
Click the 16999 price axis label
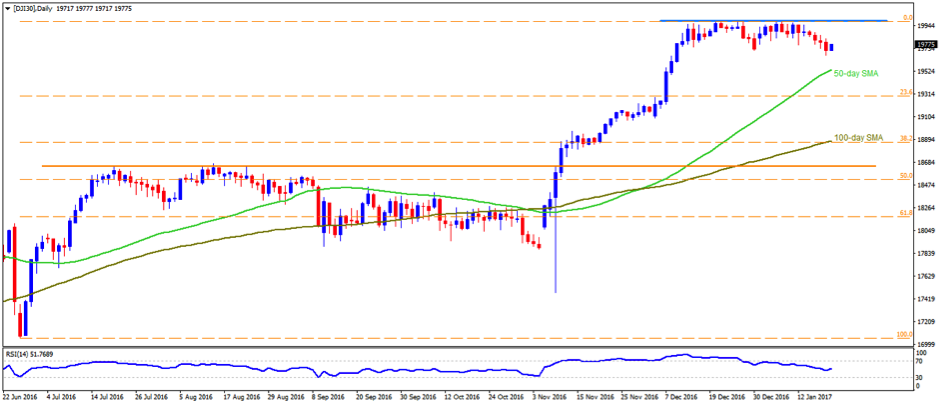[x=925, y=344]
